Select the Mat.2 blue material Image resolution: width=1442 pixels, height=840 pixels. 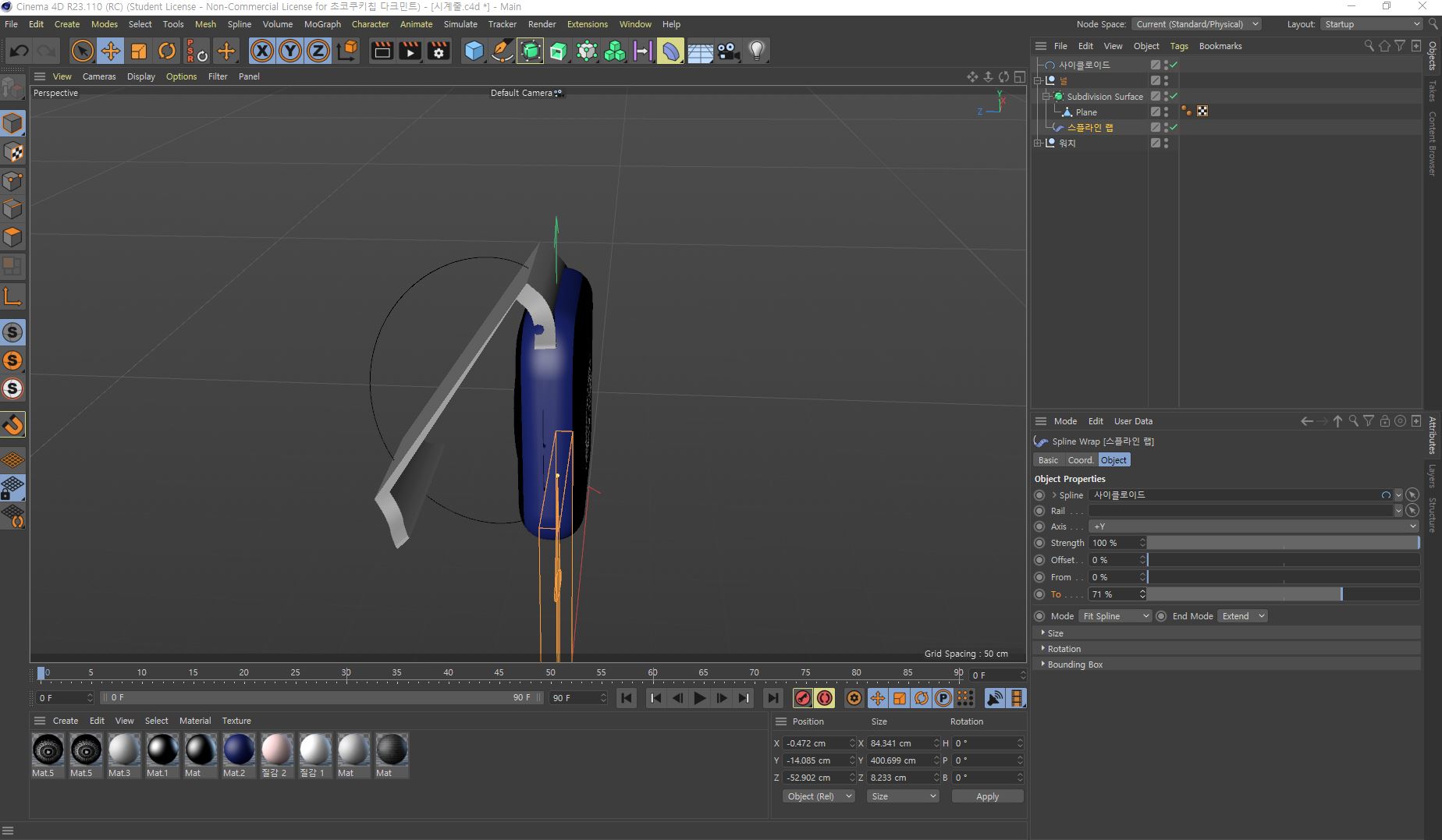(x=239, y=755)
